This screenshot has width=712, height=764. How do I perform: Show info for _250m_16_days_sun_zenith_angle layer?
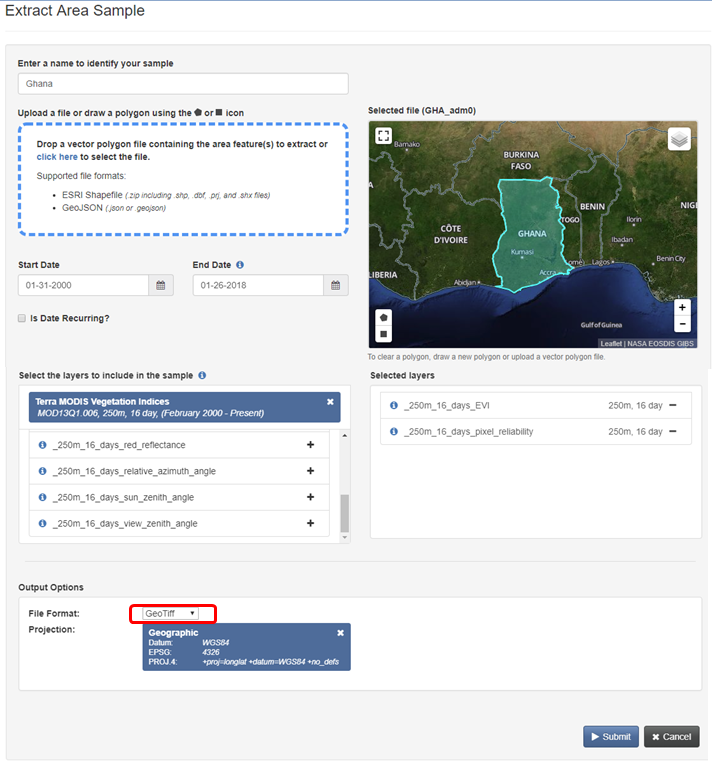[43, 497]
